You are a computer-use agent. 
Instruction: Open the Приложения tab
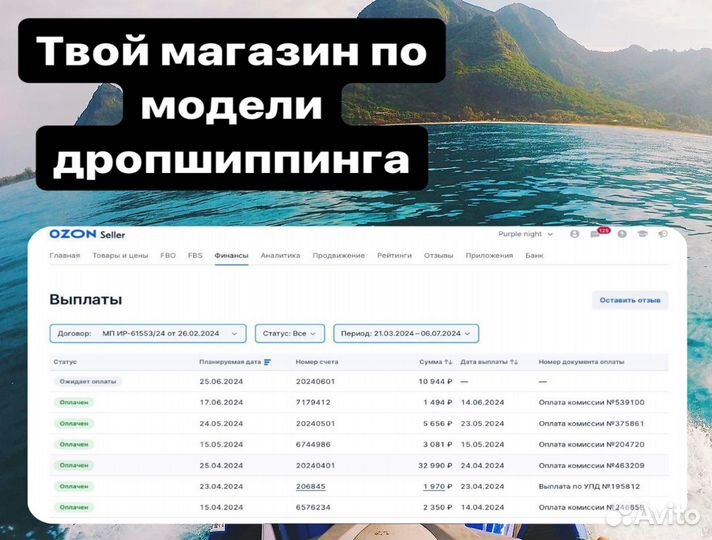click(490, 256)
